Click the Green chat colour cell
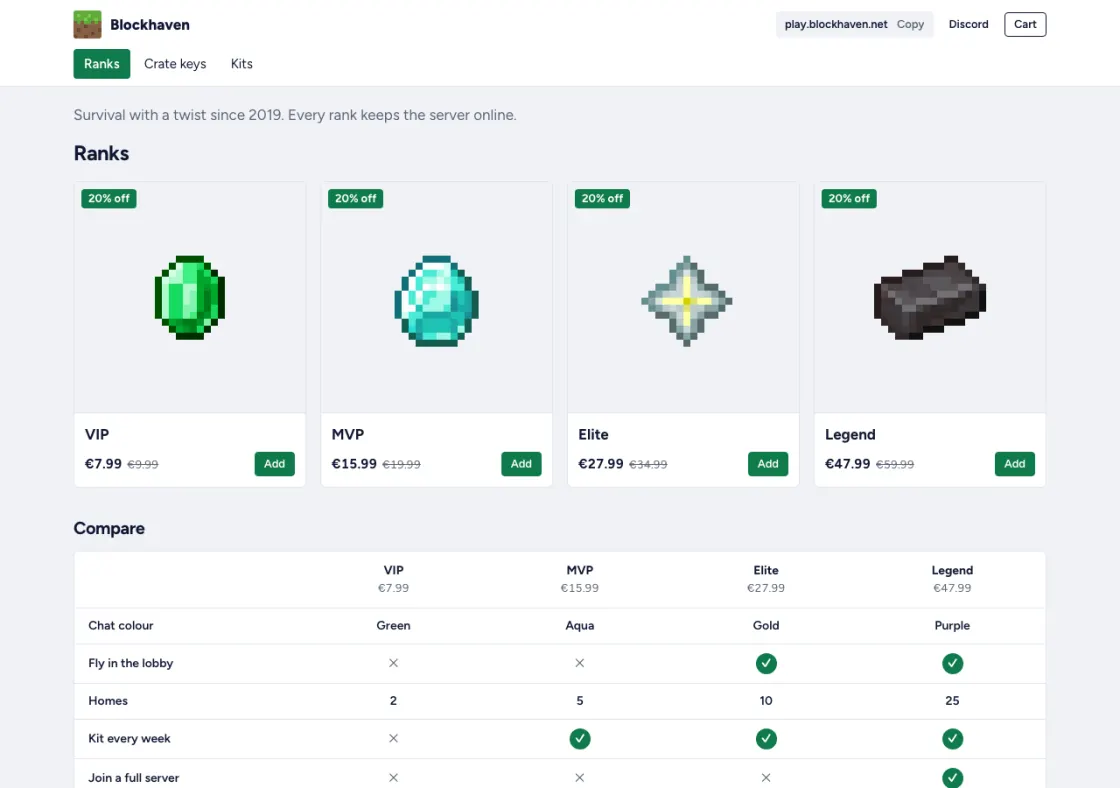The image size is (1120, 788). coord(394,625)
